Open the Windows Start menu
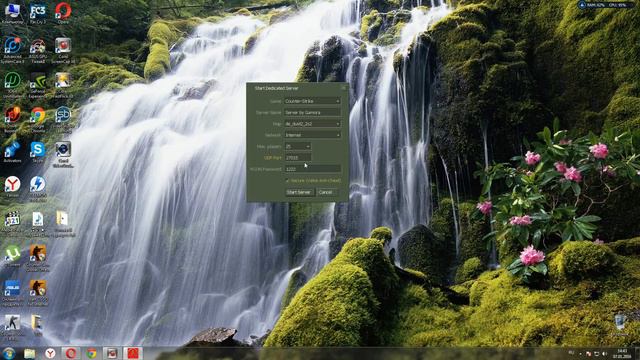The image size is (640, 360). [9, 353]
